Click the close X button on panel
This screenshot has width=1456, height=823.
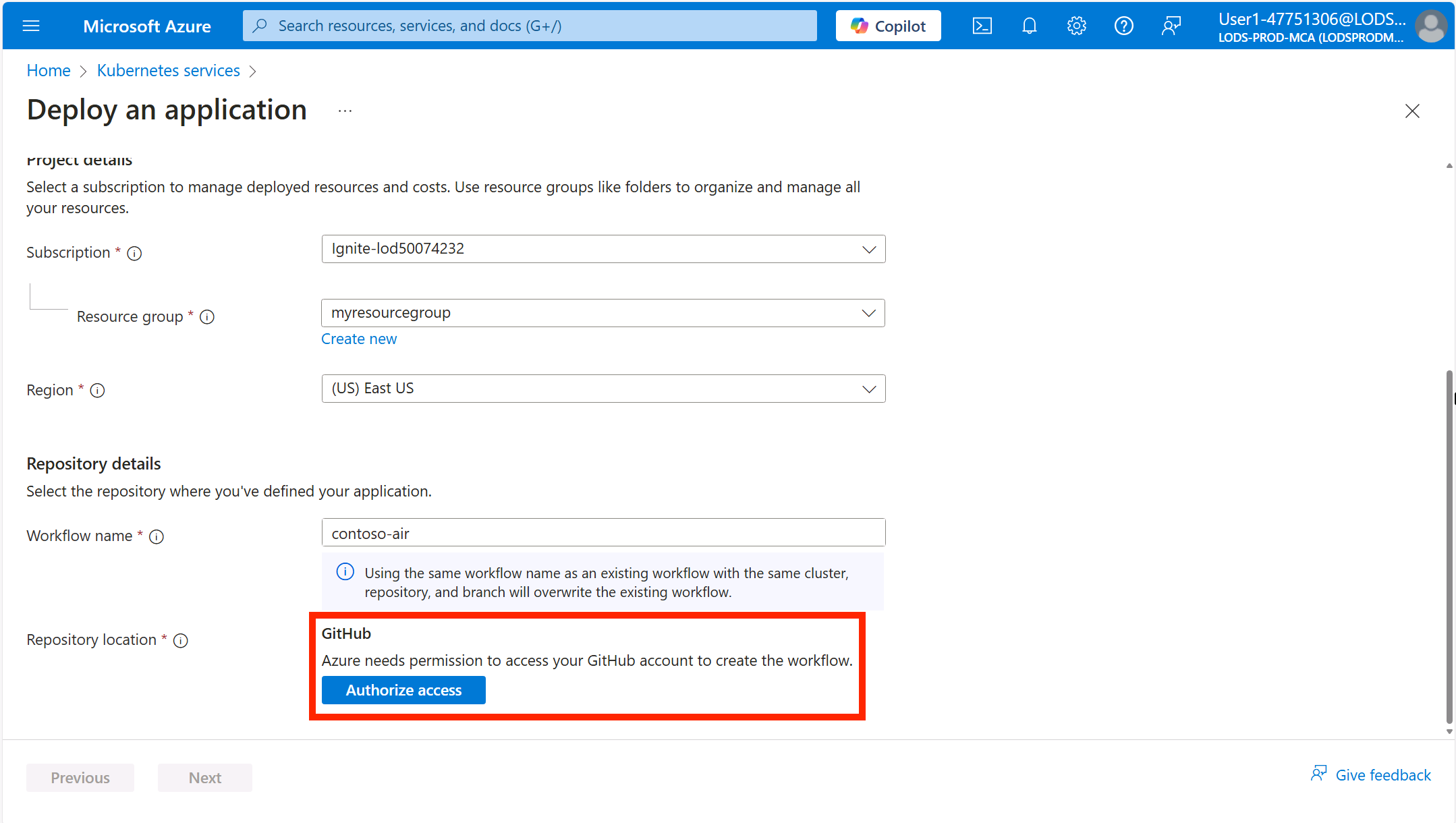[1413, 111]
